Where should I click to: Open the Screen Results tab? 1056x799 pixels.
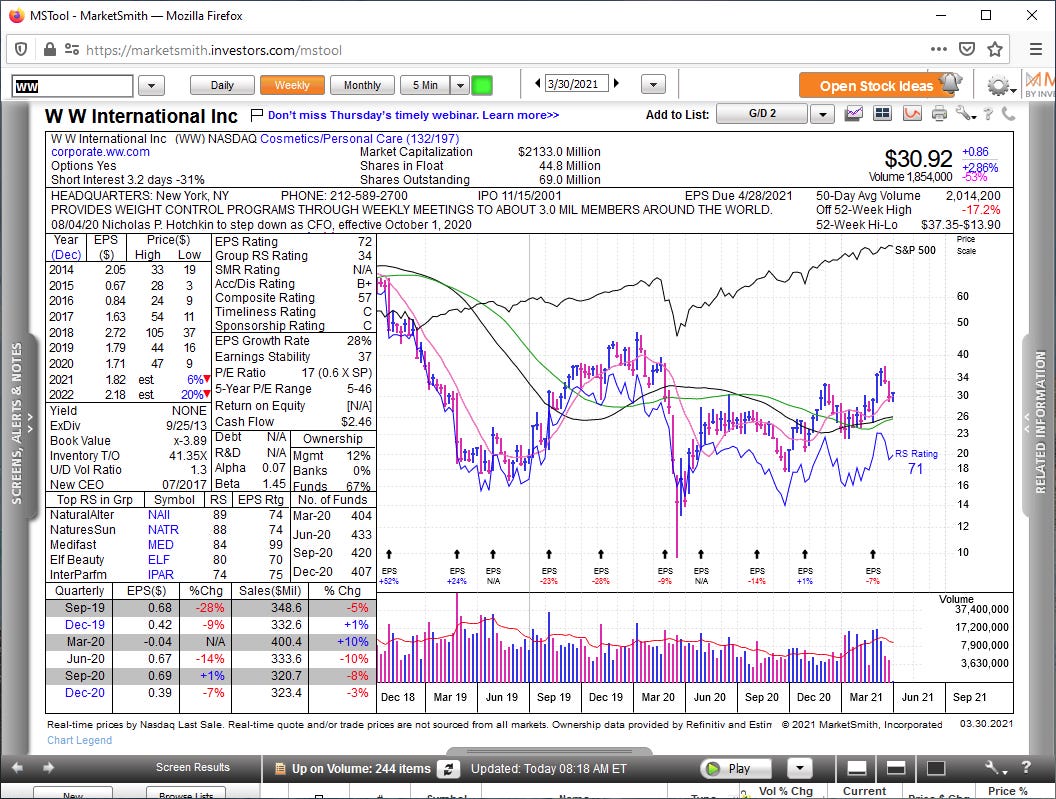(193, 767)
